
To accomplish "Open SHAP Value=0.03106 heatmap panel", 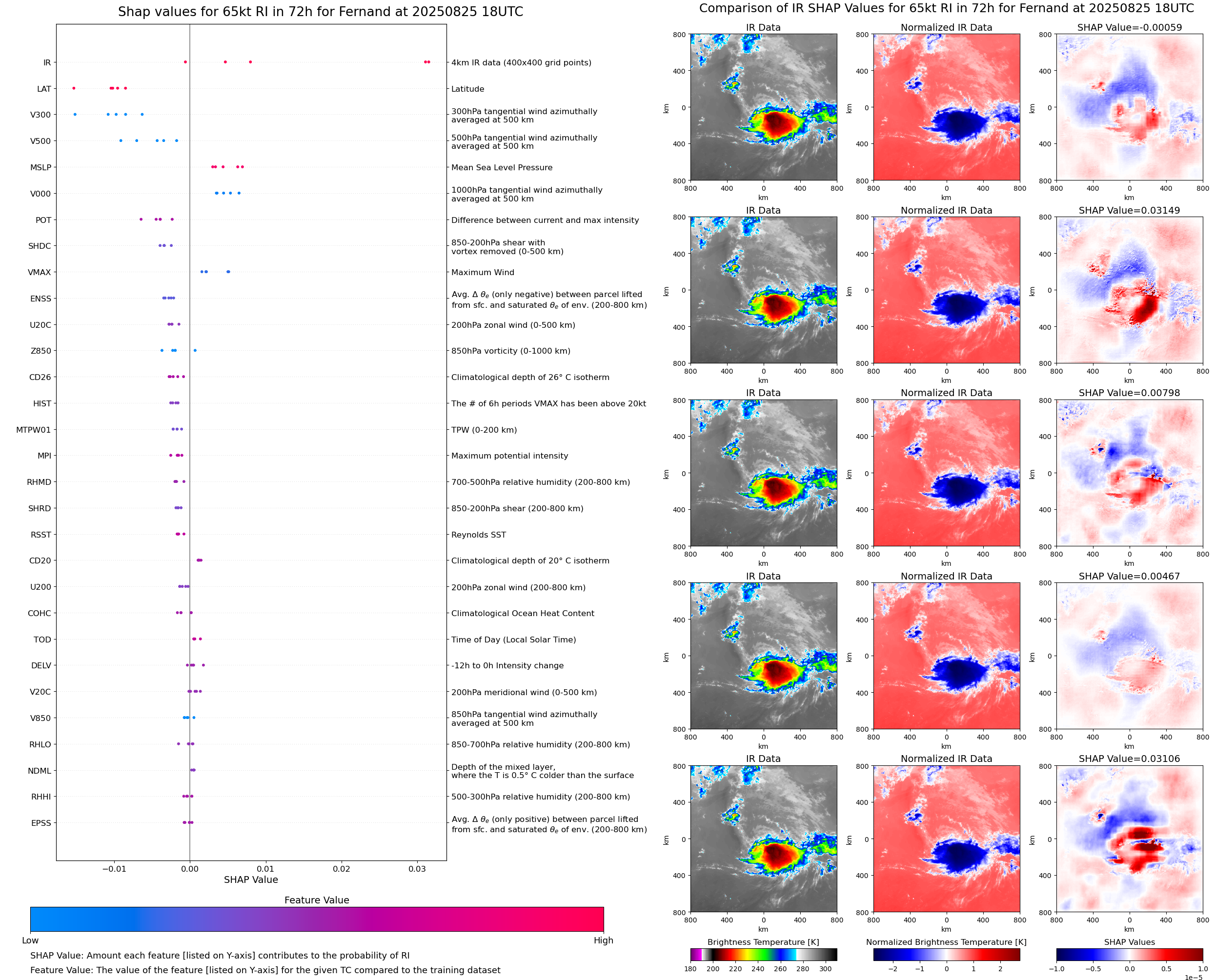I will (x=1129, y=839).
